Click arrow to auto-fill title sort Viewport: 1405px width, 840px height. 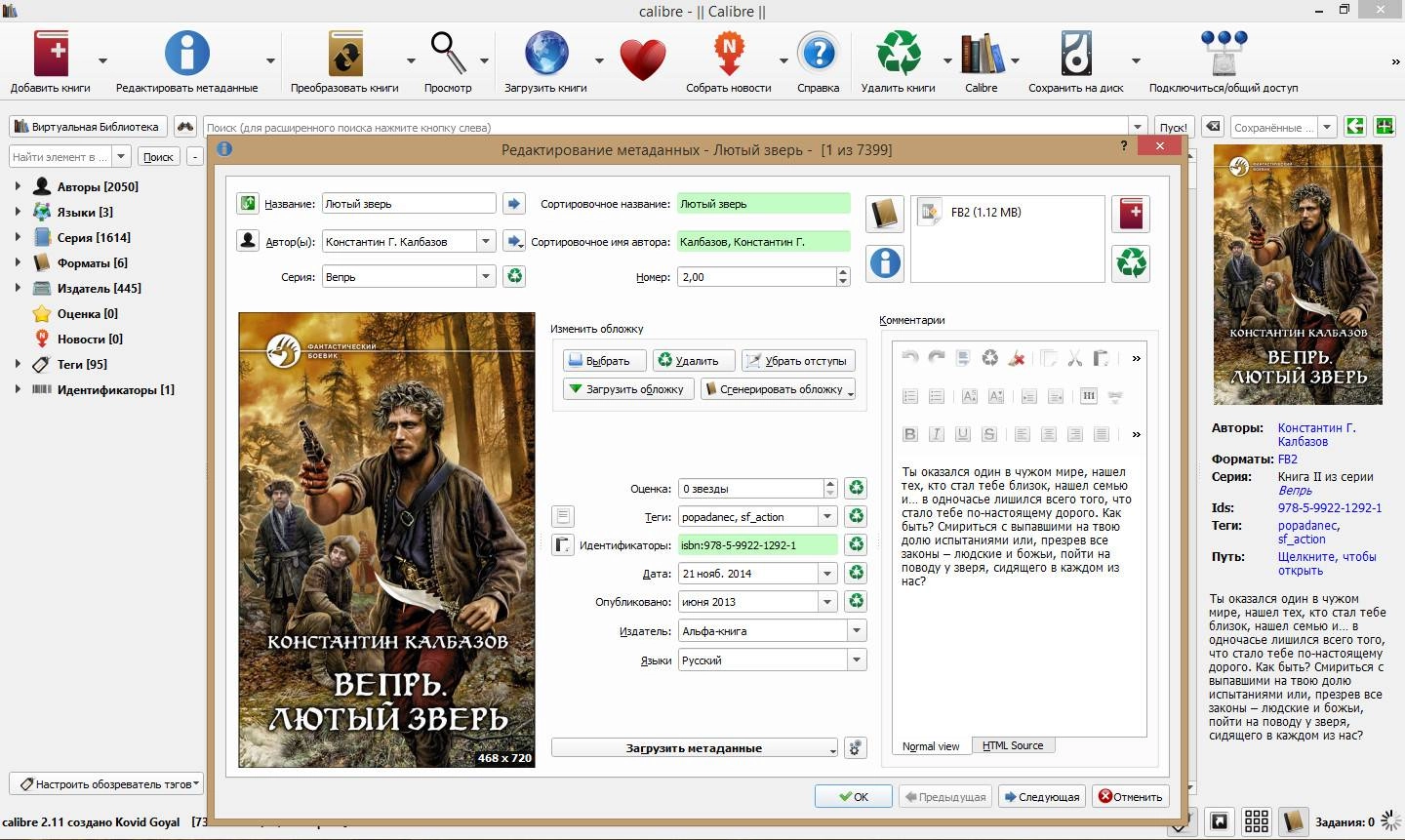click(514, 203)
